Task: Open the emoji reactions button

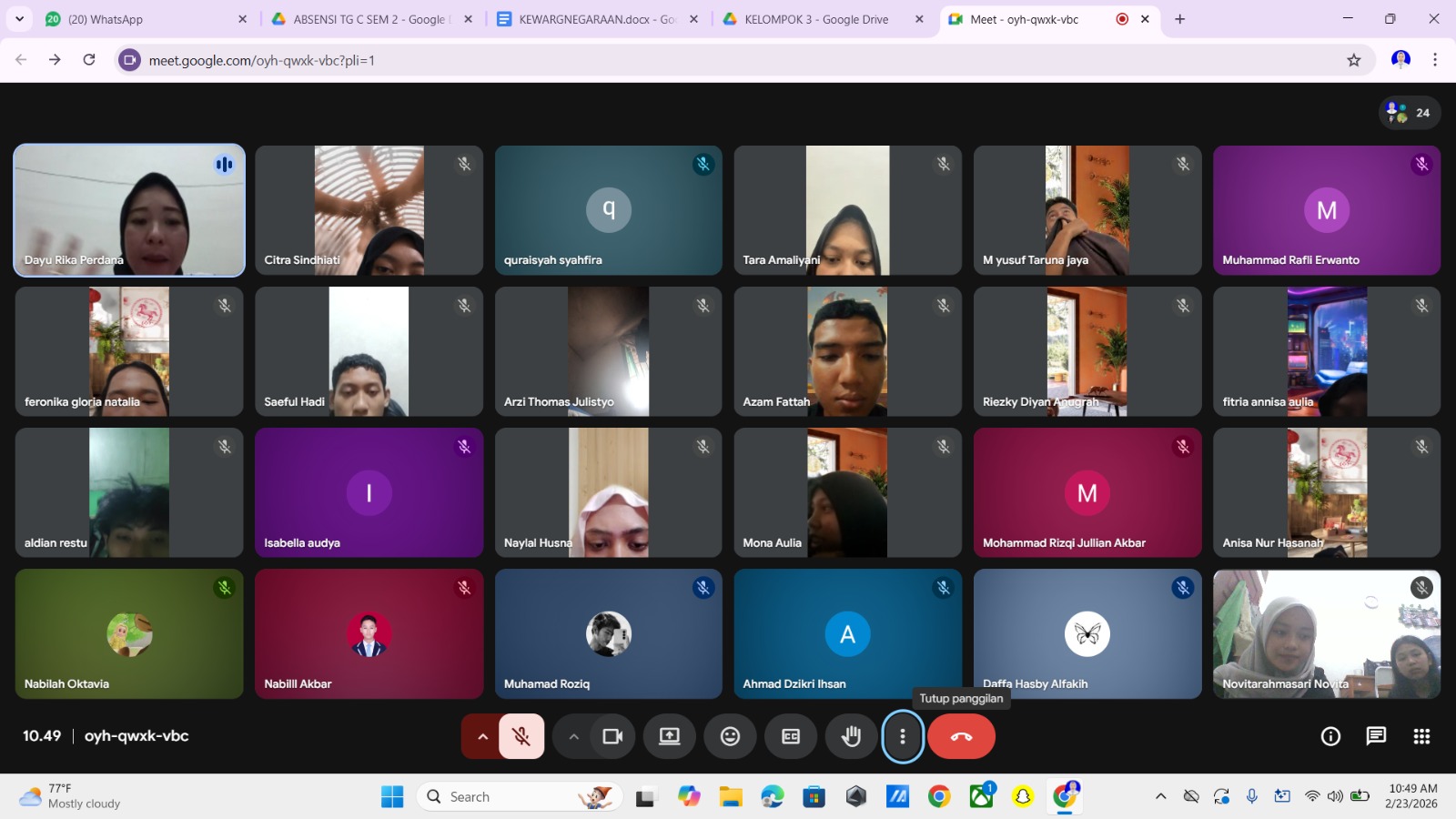Action: click(x=730, y=736)
